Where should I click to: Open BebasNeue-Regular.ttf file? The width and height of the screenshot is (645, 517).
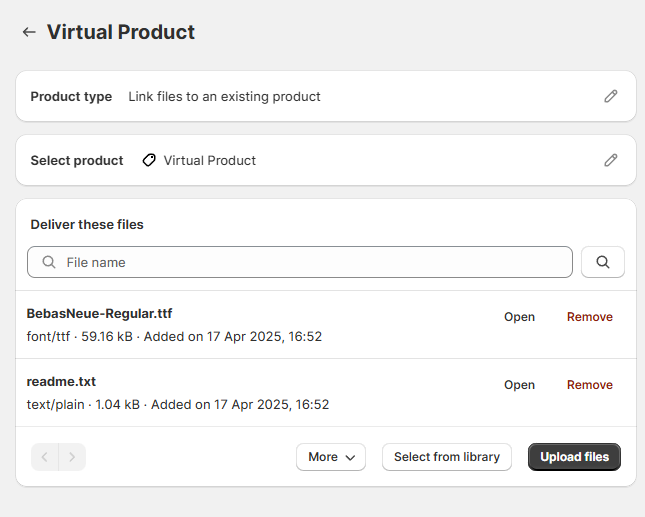coord(519,317)
